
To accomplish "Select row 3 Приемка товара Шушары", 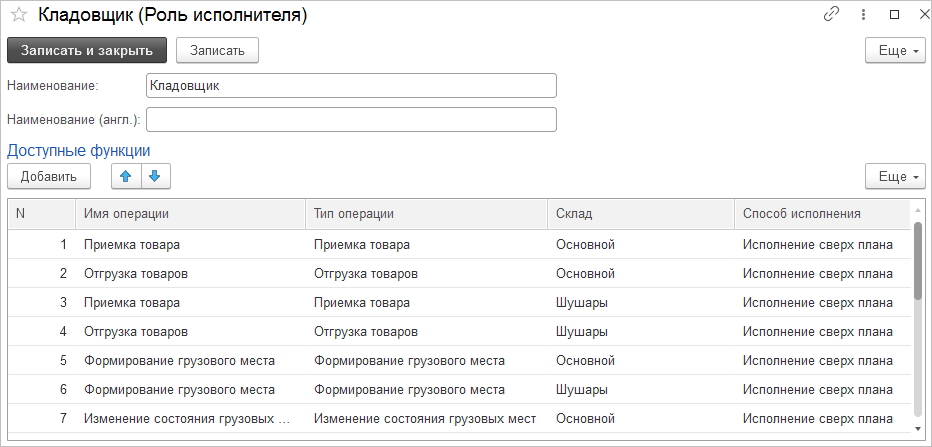I will click(459, 303).
